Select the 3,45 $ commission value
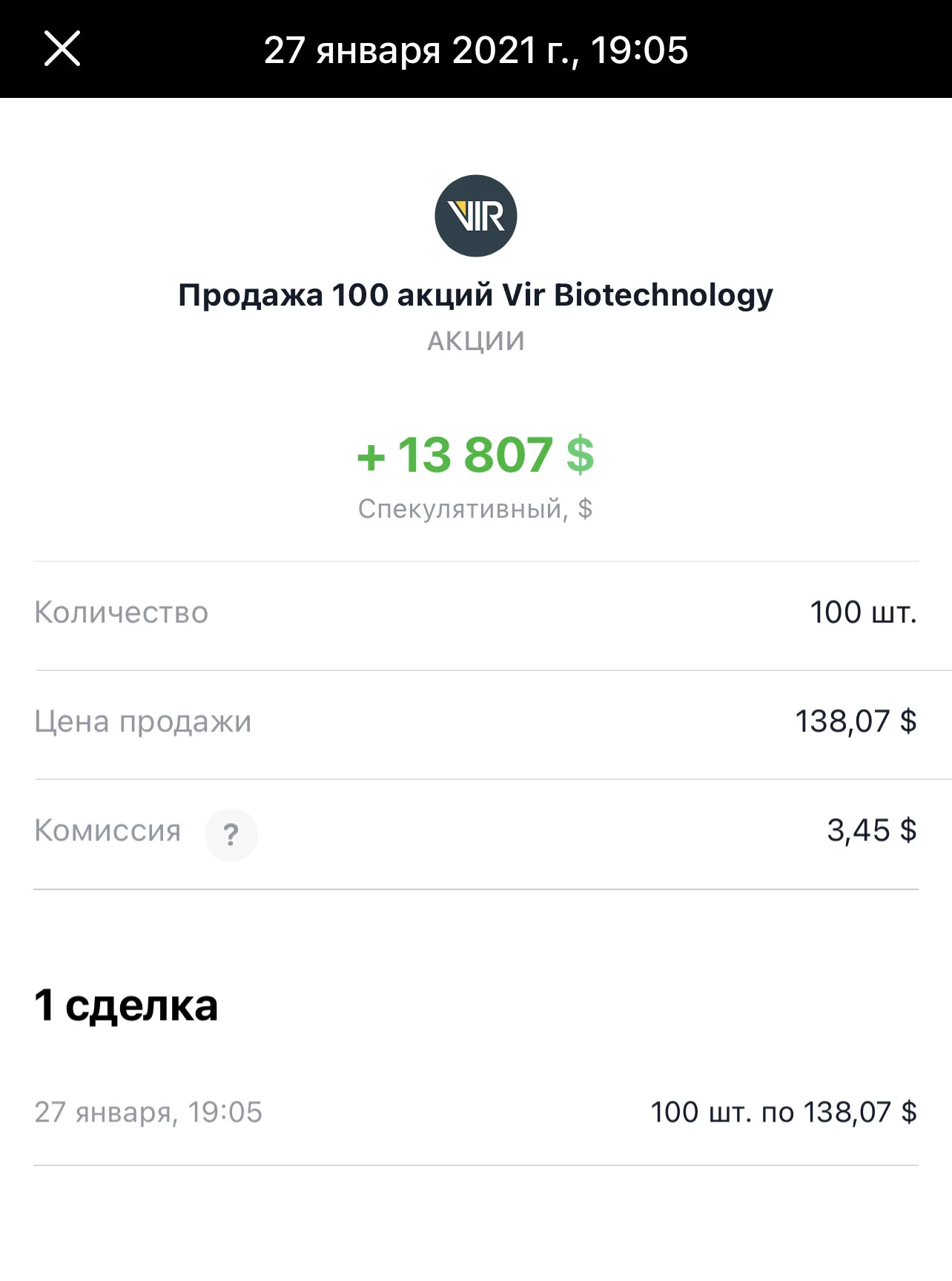Screen dimensions: 952x1281 click(x=872, y=831)
